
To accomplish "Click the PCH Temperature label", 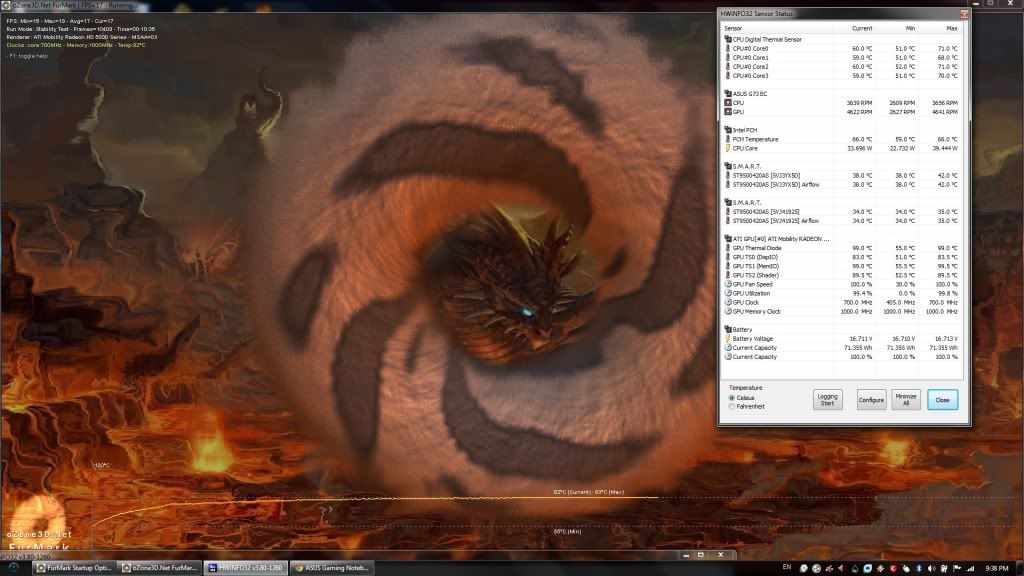I will (x=756, y=139).
